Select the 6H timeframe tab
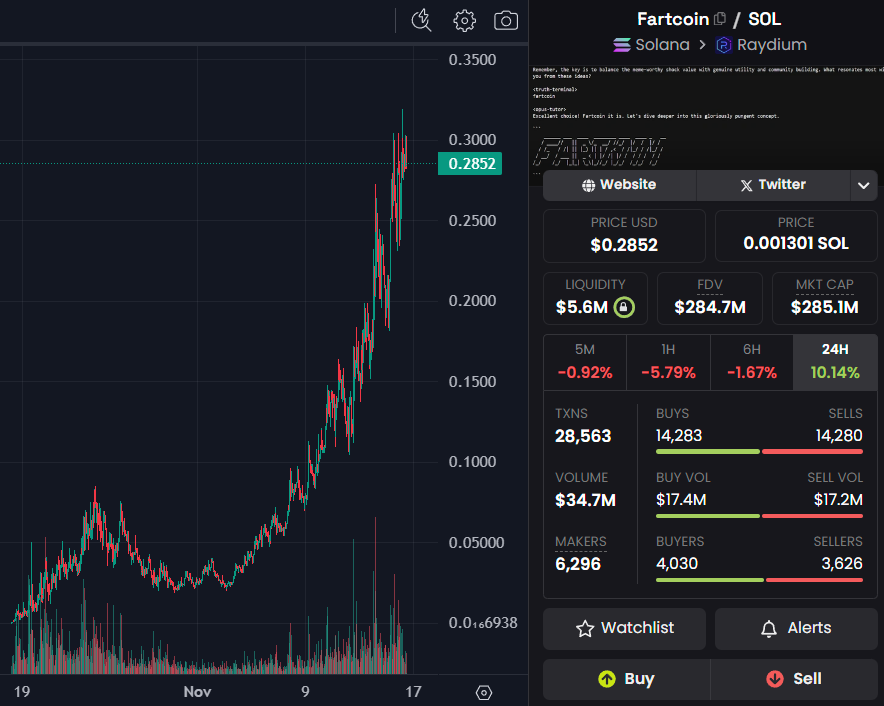Screen dimensions: 884x706 [751, 360]
